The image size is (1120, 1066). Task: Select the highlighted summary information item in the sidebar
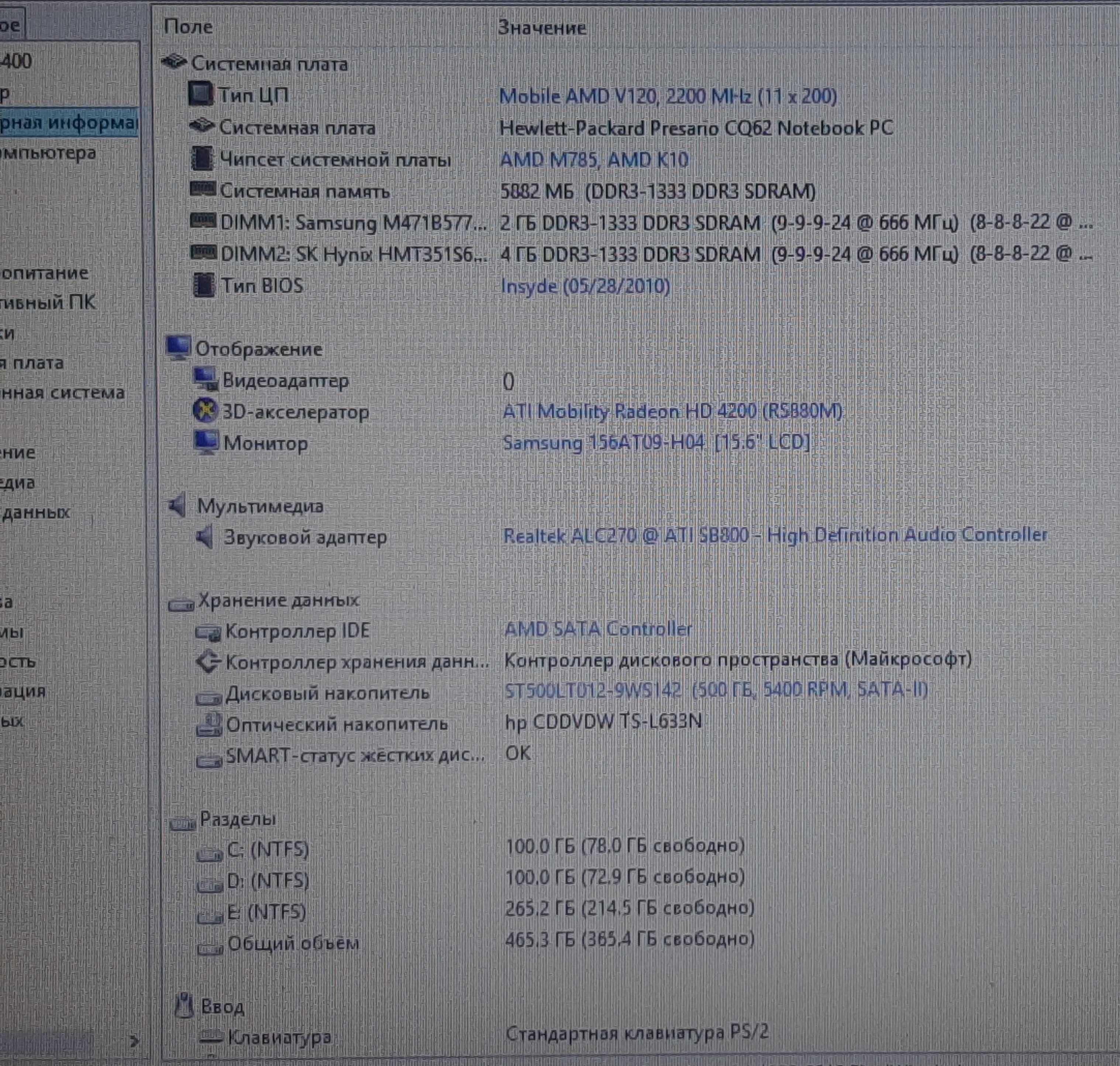(69, 123)
